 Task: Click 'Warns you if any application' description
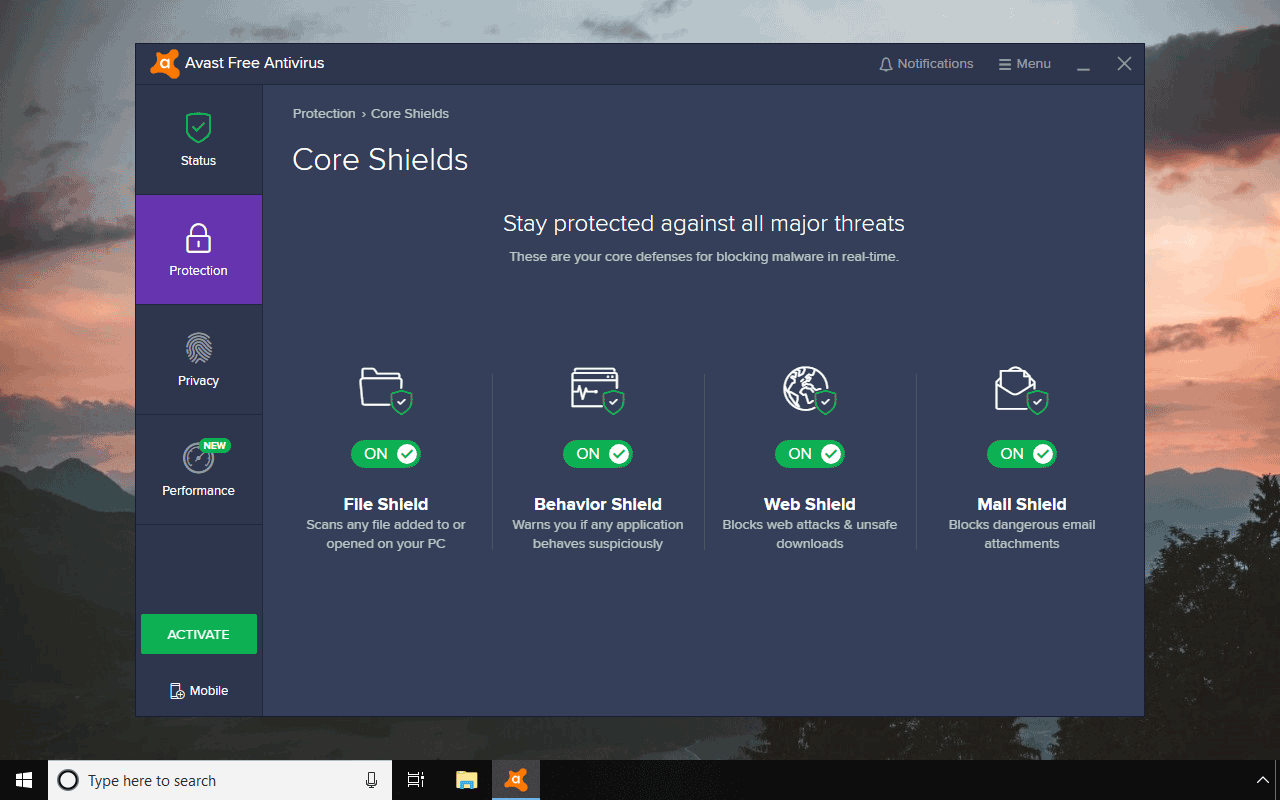click(x=598, y=525)
